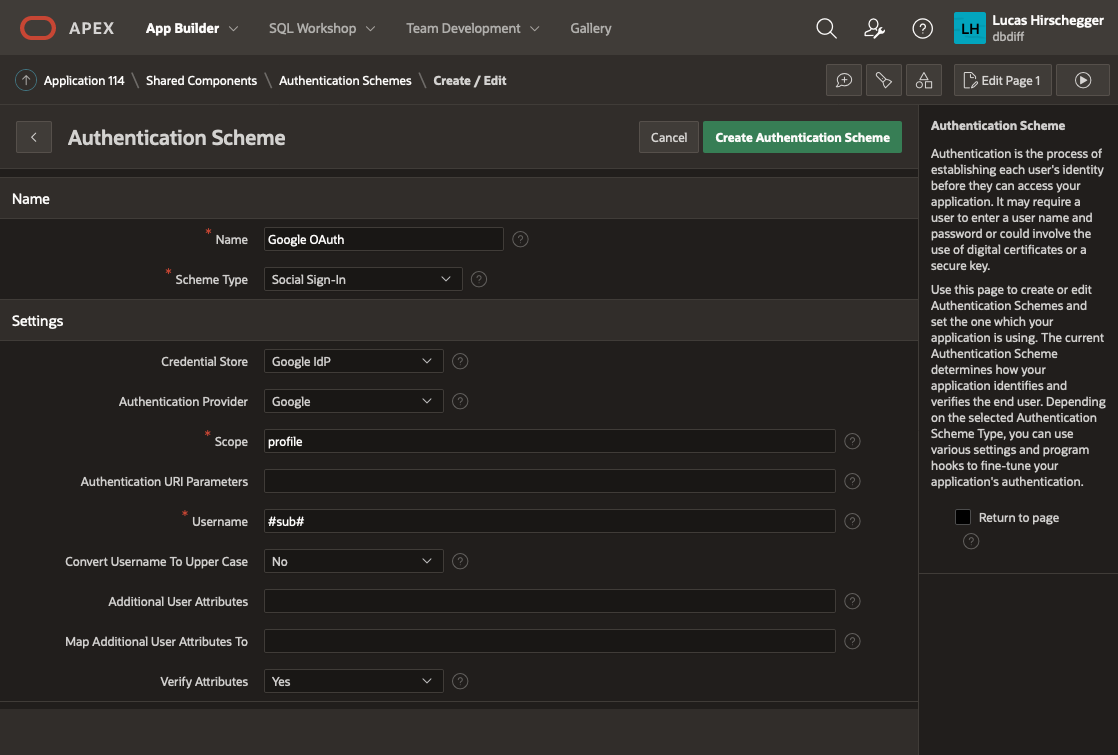
Task: Open help for the Scope field
Action: pyautogui.click(x=852, y=441)
